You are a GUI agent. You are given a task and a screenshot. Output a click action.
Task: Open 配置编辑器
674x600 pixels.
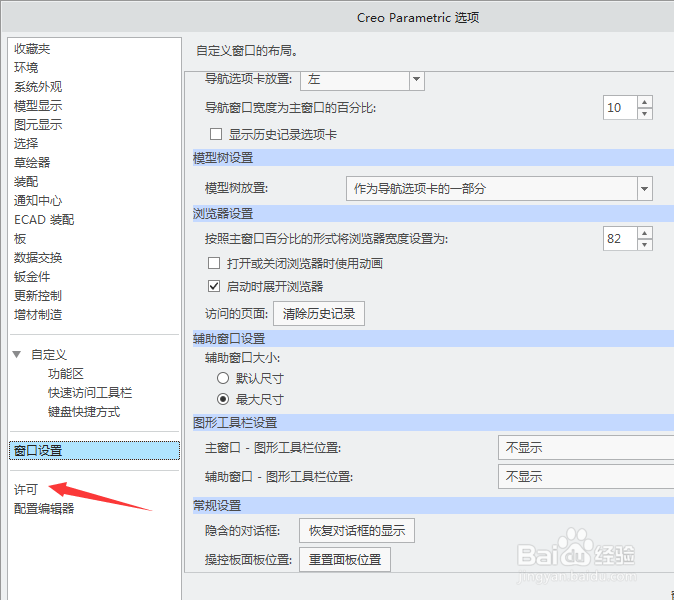[x=44, y=508]
